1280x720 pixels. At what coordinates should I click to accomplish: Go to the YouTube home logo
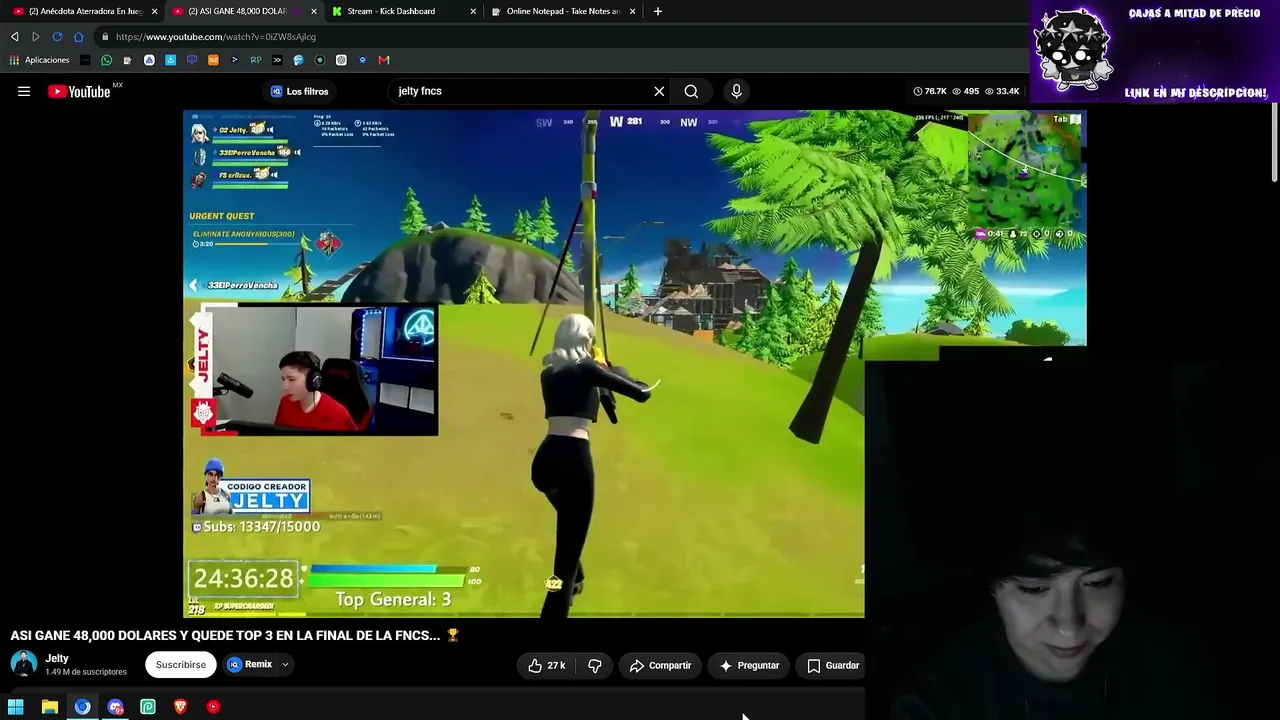pos(79,91)
